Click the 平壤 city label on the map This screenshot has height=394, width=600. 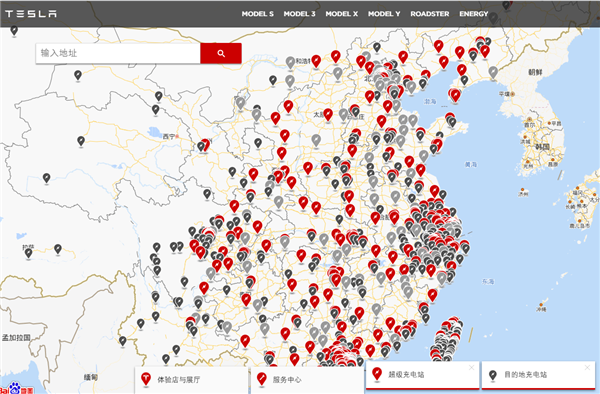pyautogui.click(x=504, y=94)
